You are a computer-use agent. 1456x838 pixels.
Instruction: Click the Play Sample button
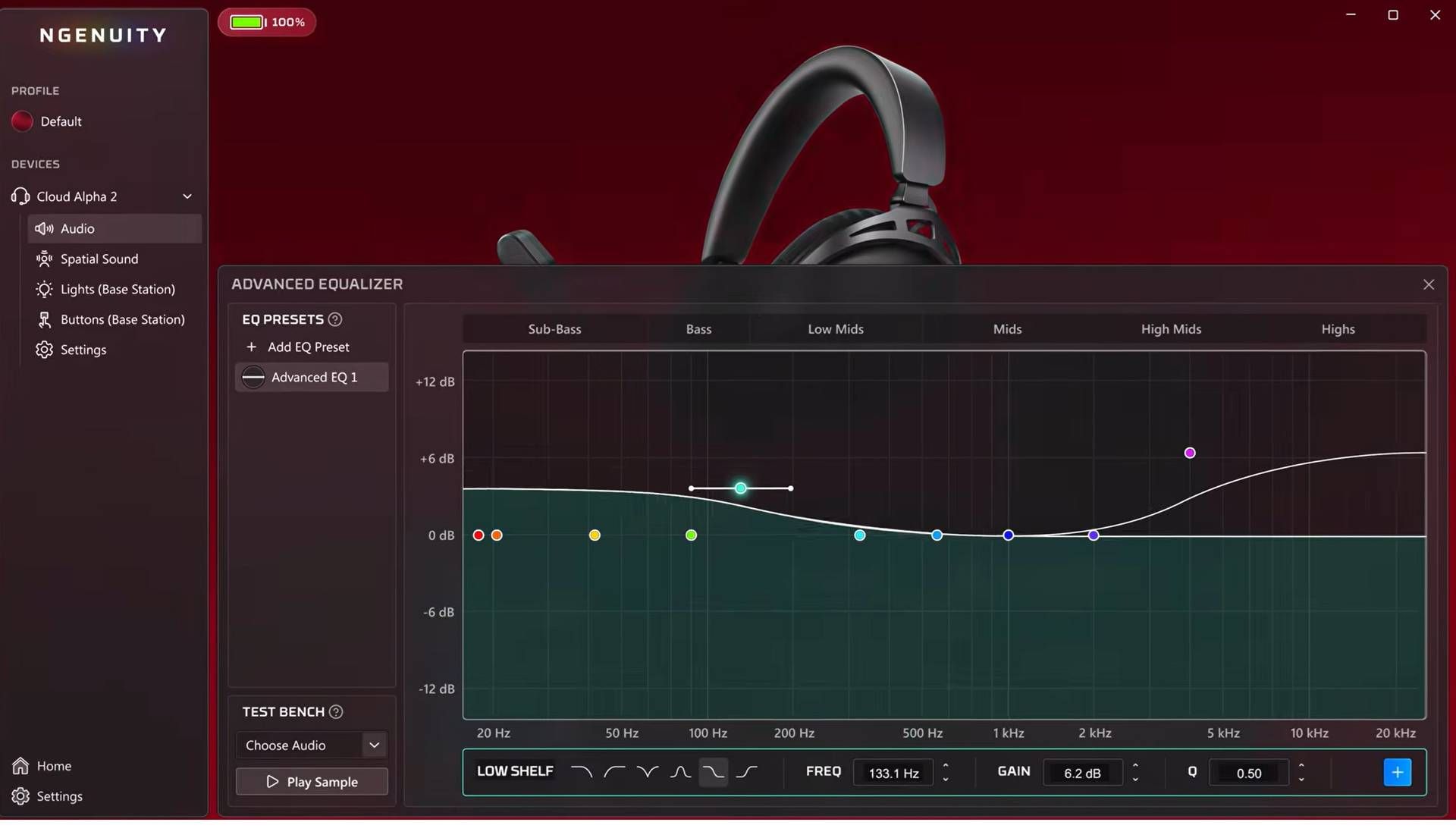coord(312,782)
